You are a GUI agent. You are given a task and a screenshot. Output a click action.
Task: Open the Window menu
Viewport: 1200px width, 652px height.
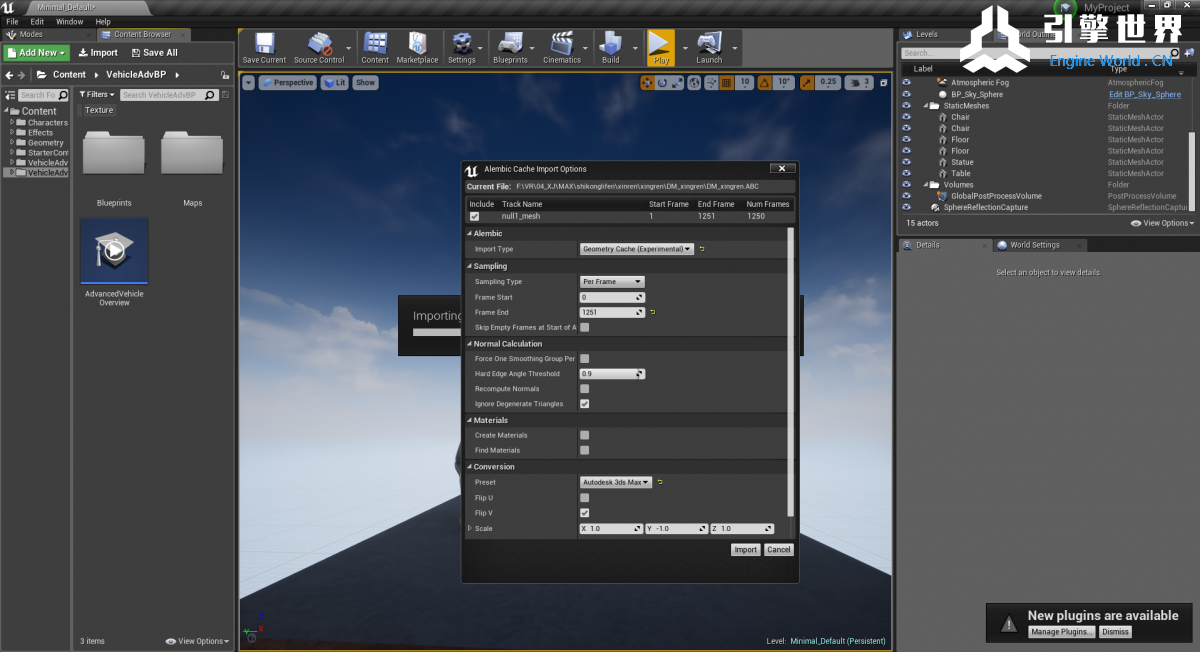[69, 21]
